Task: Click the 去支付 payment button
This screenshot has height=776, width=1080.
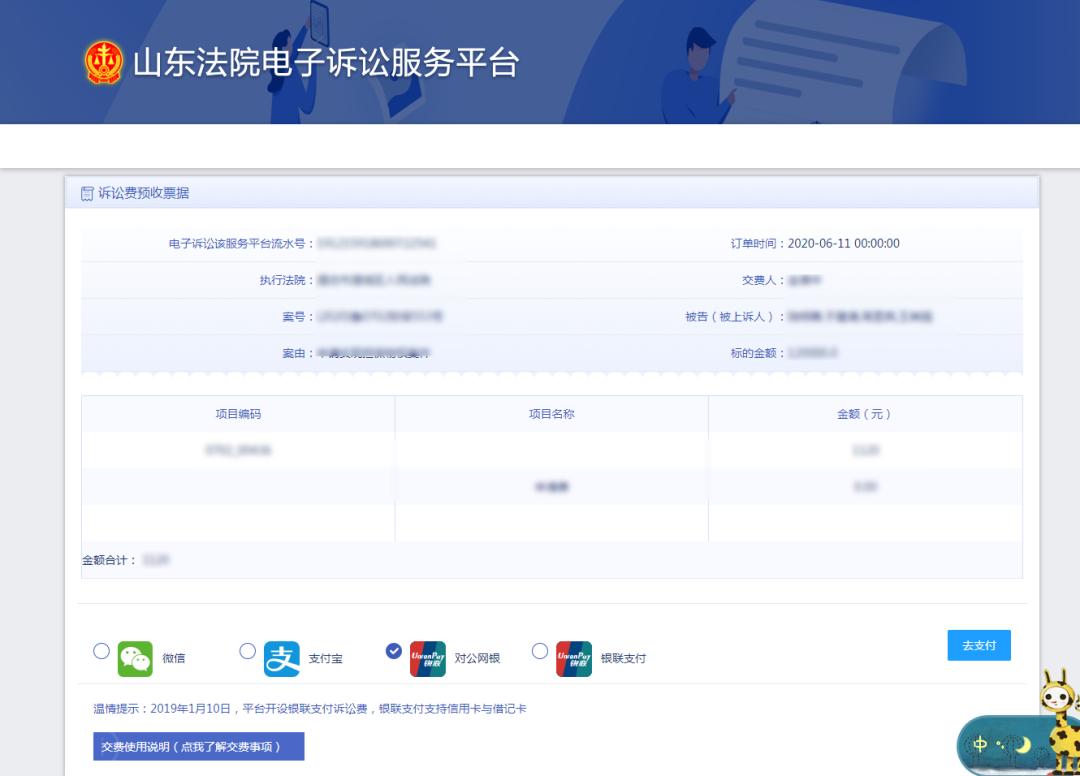Action: 978,645
